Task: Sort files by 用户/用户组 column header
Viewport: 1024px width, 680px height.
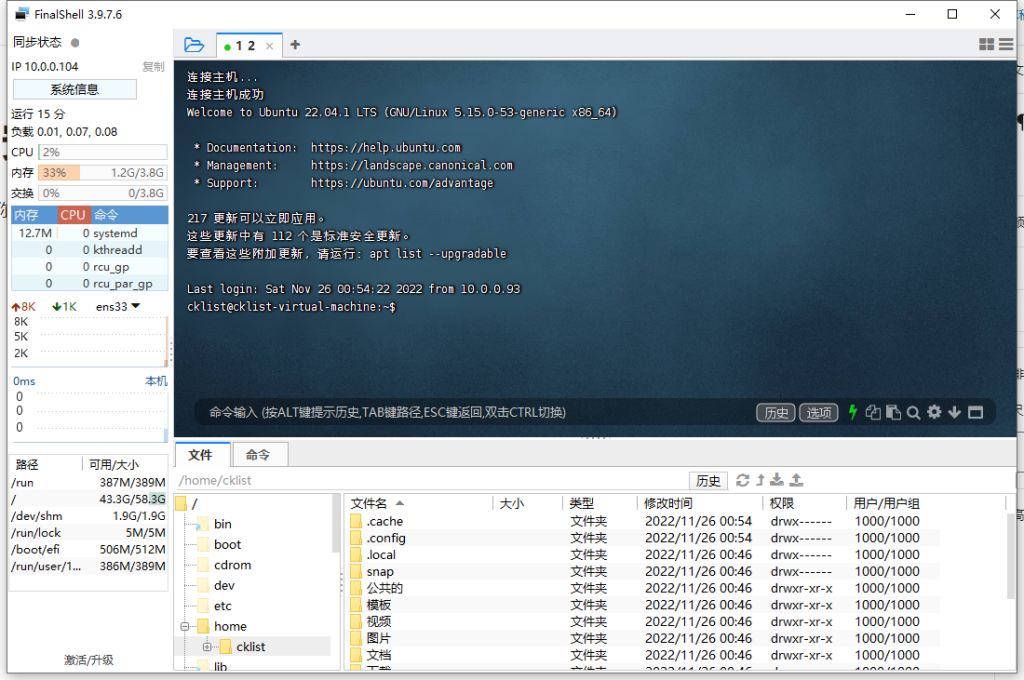Action: click(x=925, y=503)
